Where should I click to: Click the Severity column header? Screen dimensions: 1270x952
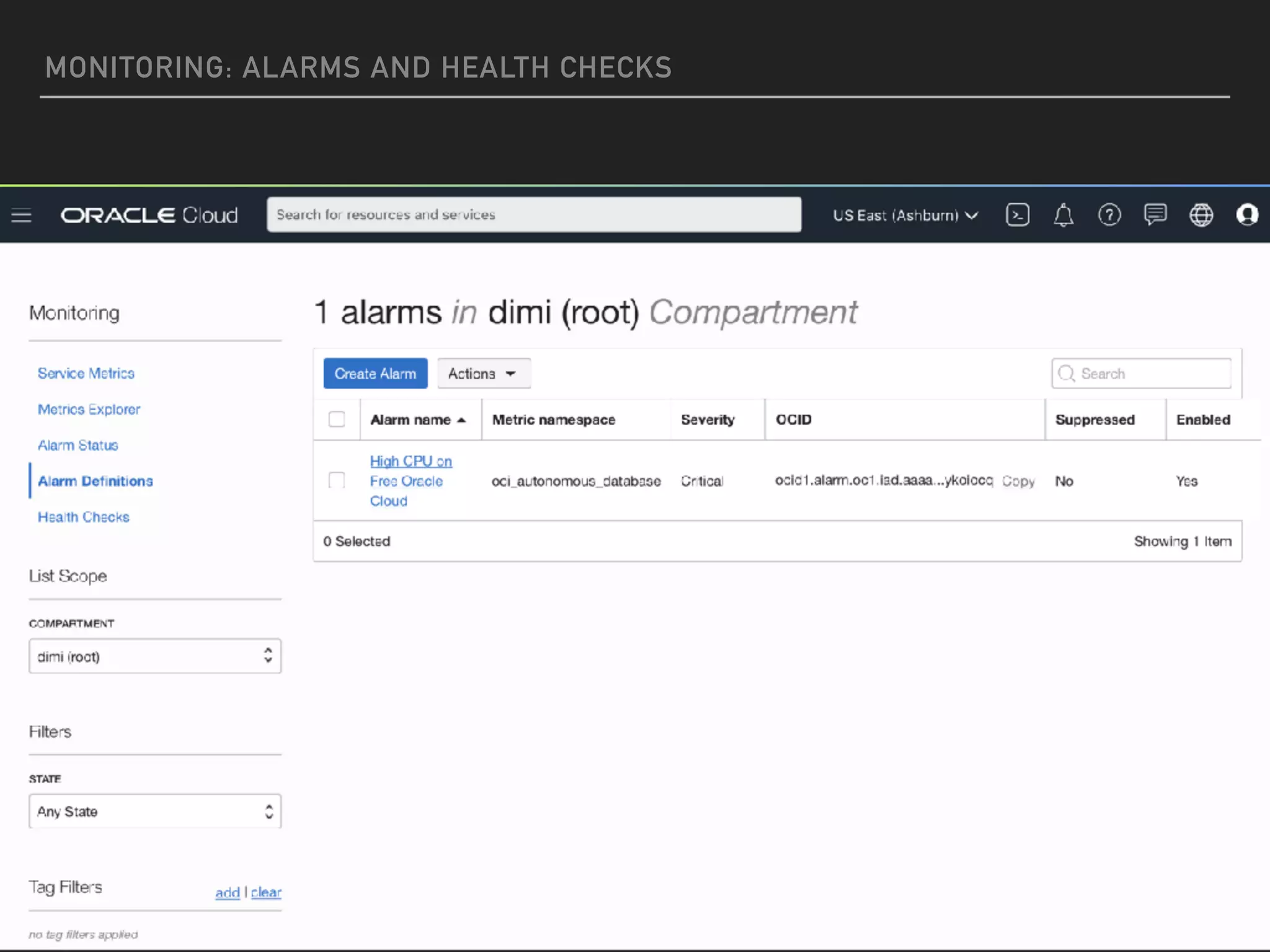708,420
